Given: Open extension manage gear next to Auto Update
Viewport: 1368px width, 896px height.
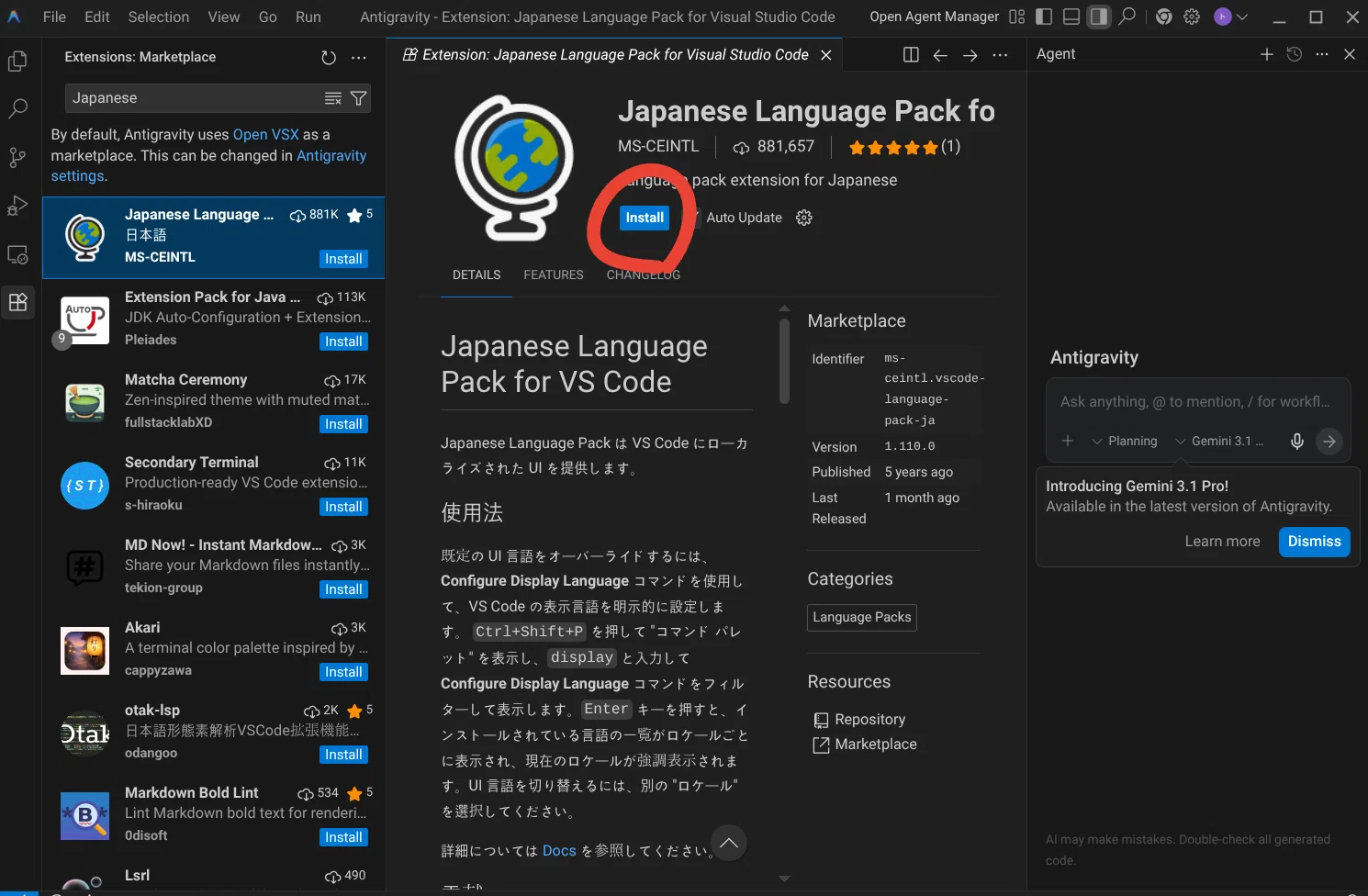Looking at the screenshot, I should (804, 218).
